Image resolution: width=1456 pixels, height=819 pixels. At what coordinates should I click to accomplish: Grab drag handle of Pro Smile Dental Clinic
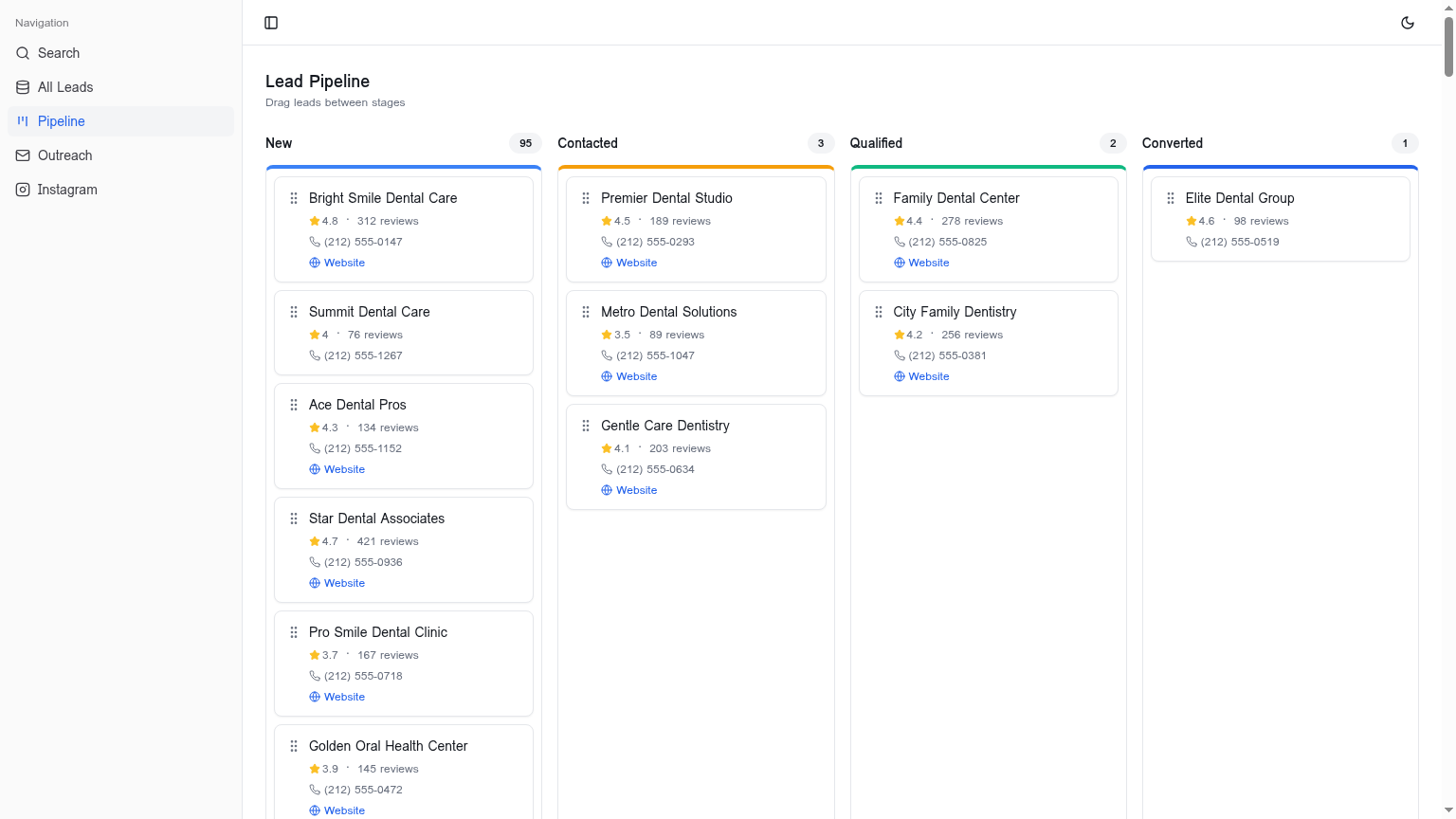(294, 632)
